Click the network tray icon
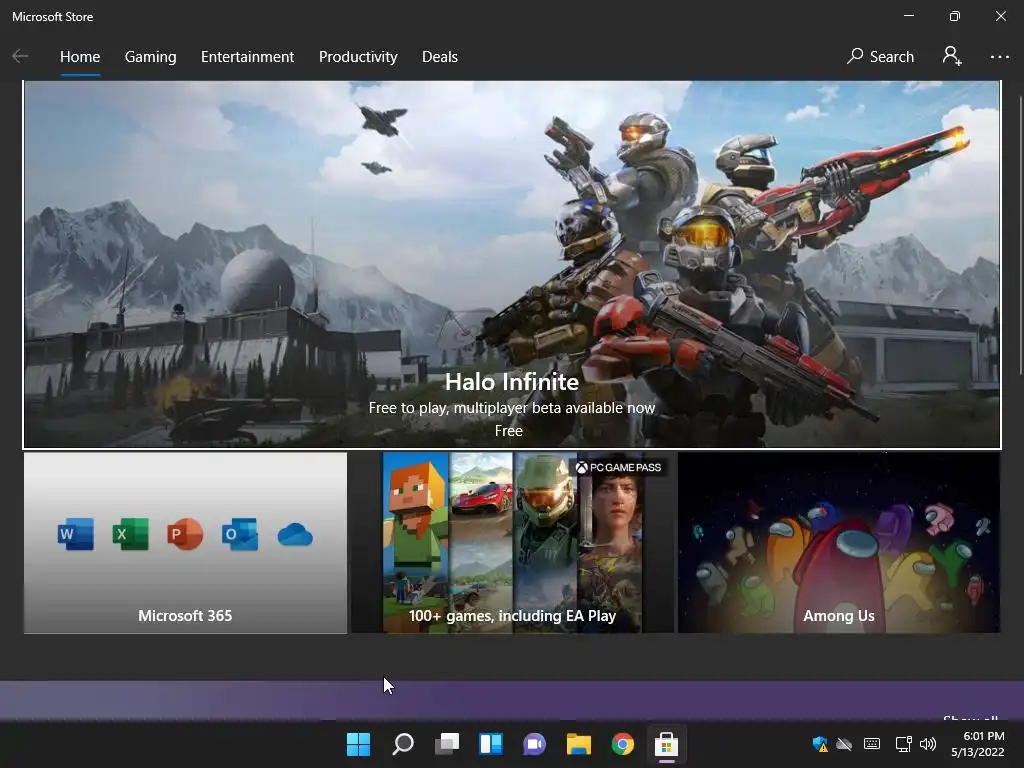 pyautogui.click(x=904, y=744)
